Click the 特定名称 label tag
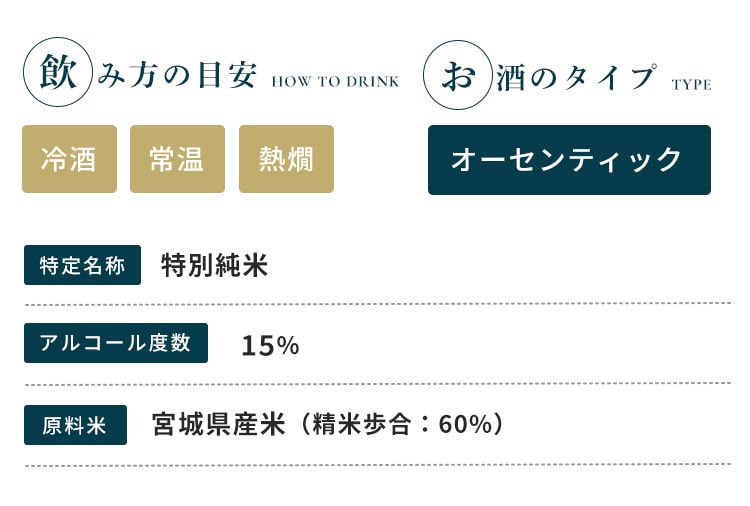 pos(82,265)
